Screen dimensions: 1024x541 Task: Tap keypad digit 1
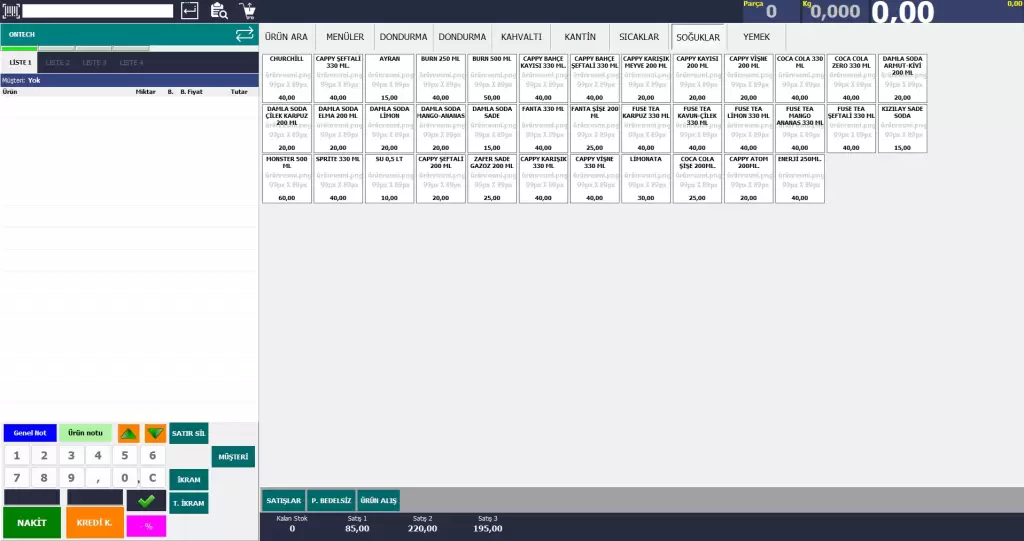click(17, 455)
